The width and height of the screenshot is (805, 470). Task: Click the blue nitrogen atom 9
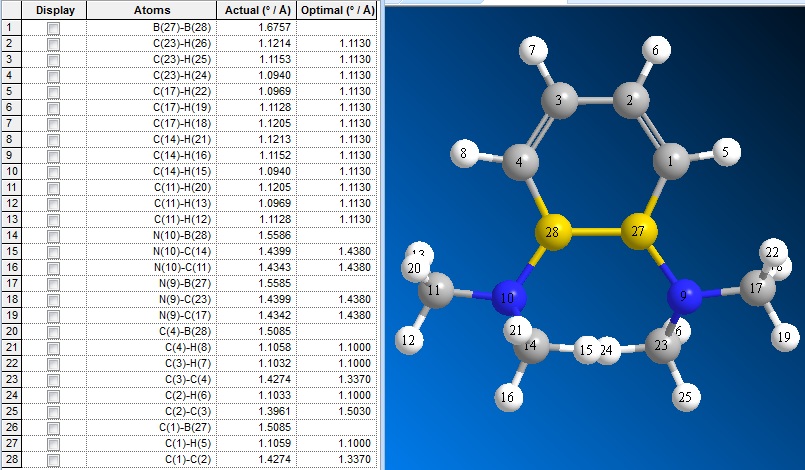[x=684, y=296]
